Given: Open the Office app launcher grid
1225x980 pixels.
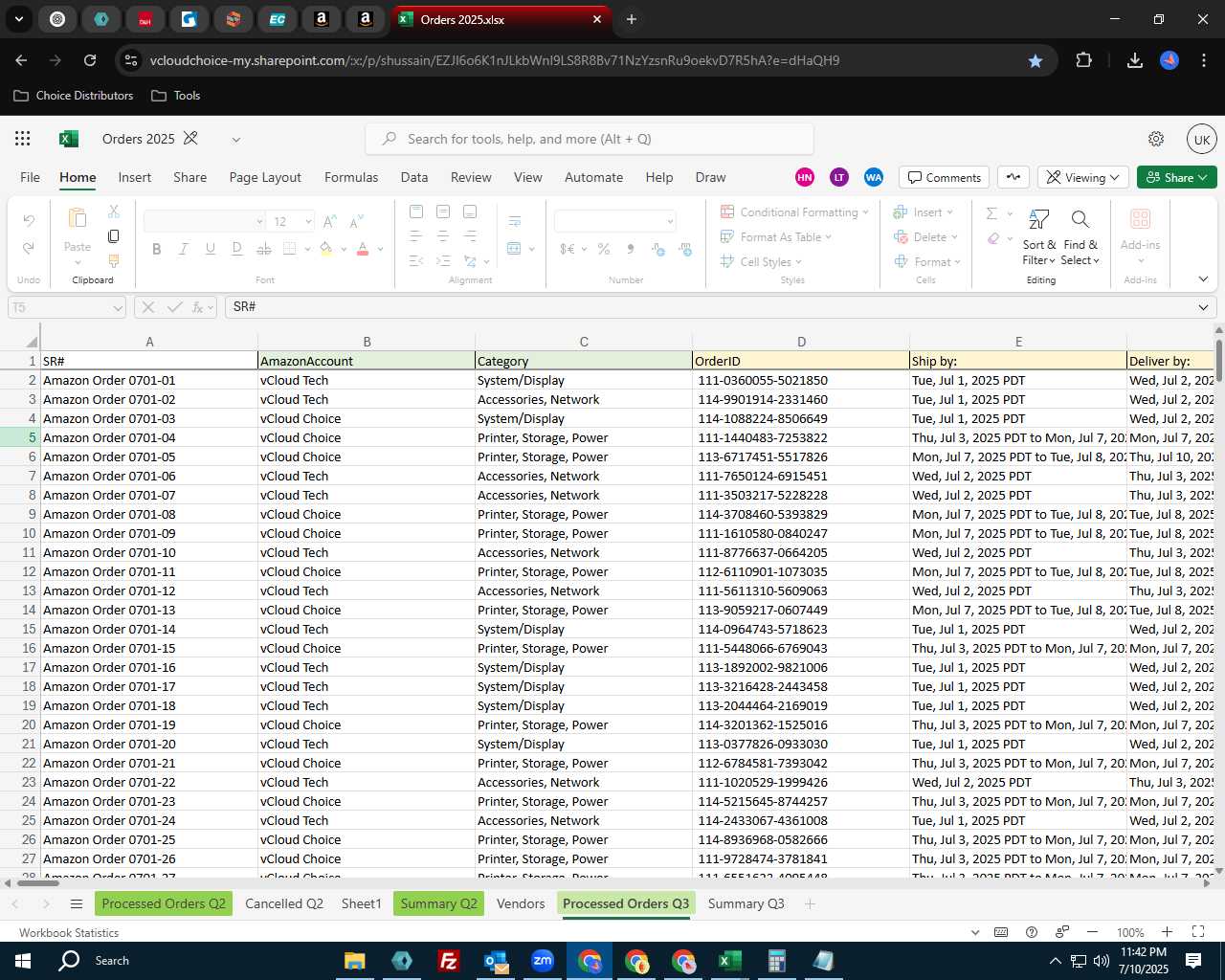Looking at the screenshot, I should click(23, 139).
